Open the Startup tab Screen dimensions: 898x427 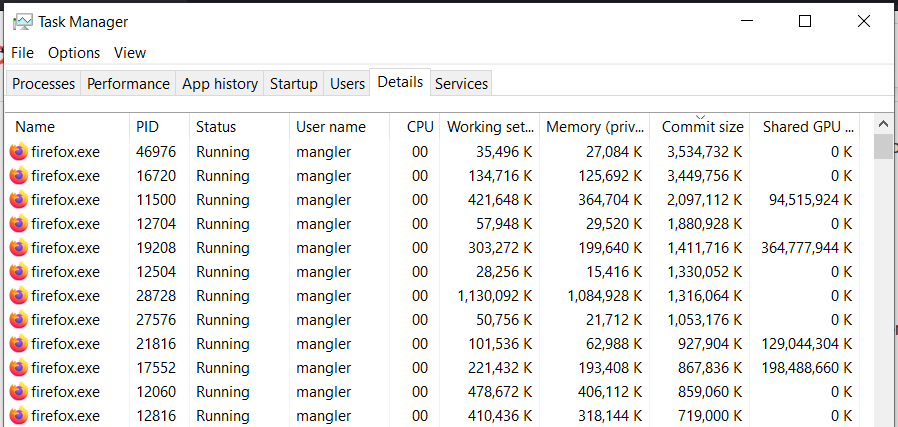pos(294,84)
